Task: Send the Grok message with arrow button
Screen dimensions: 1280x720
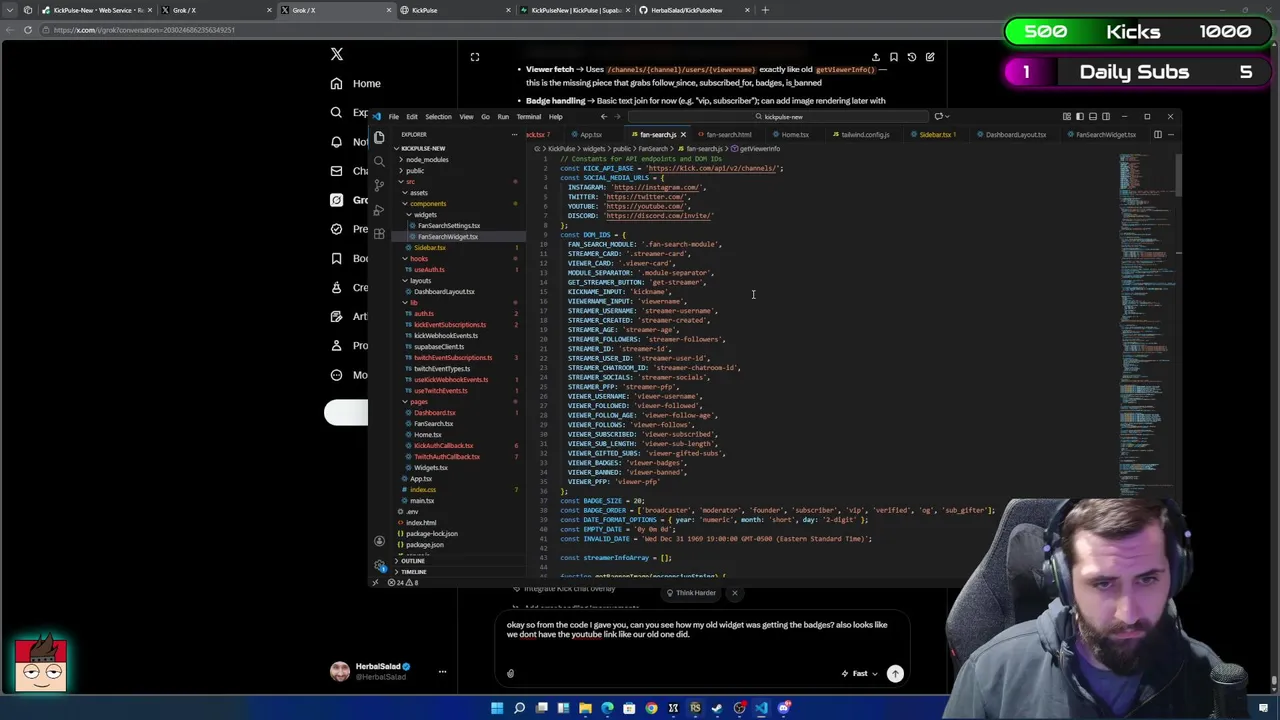Action: coord(895,673)
